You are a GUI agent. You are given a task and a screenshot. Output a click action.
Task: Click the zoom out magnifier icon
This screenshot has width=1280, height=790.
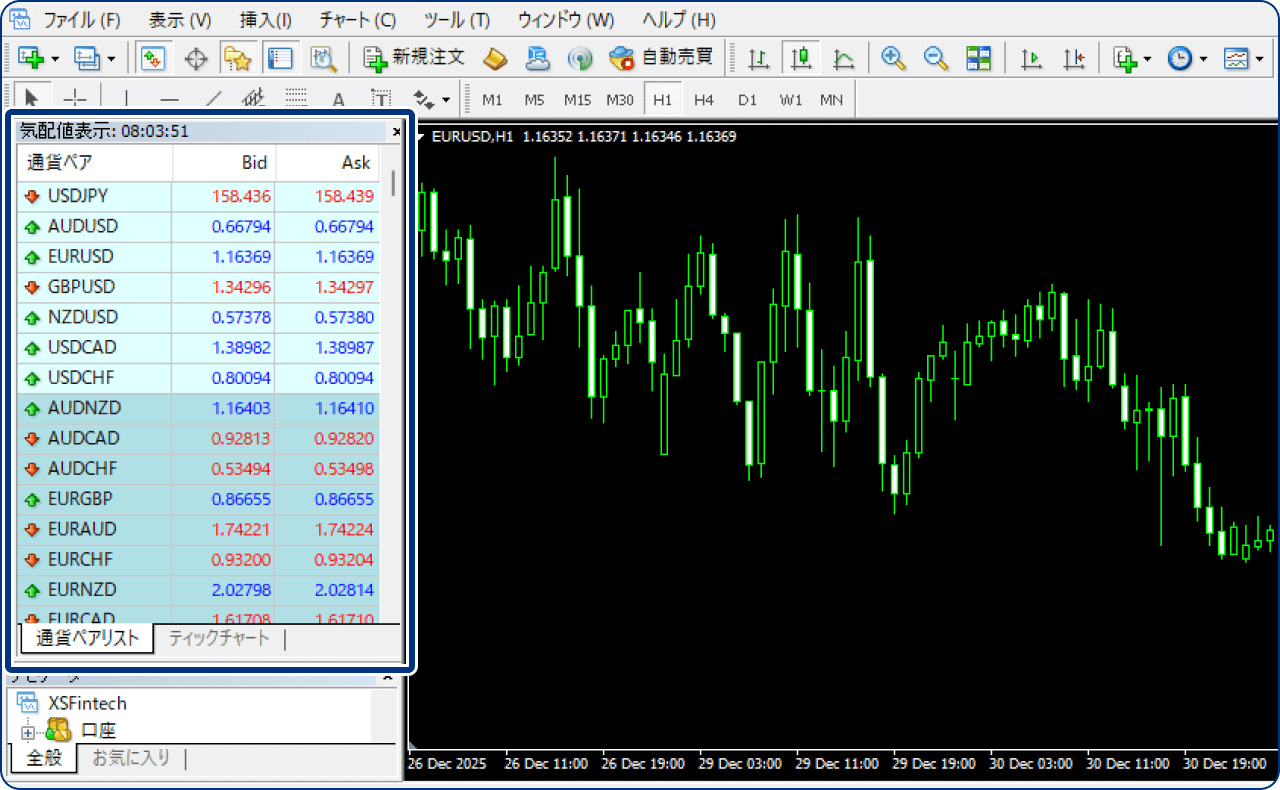[935, 58]
